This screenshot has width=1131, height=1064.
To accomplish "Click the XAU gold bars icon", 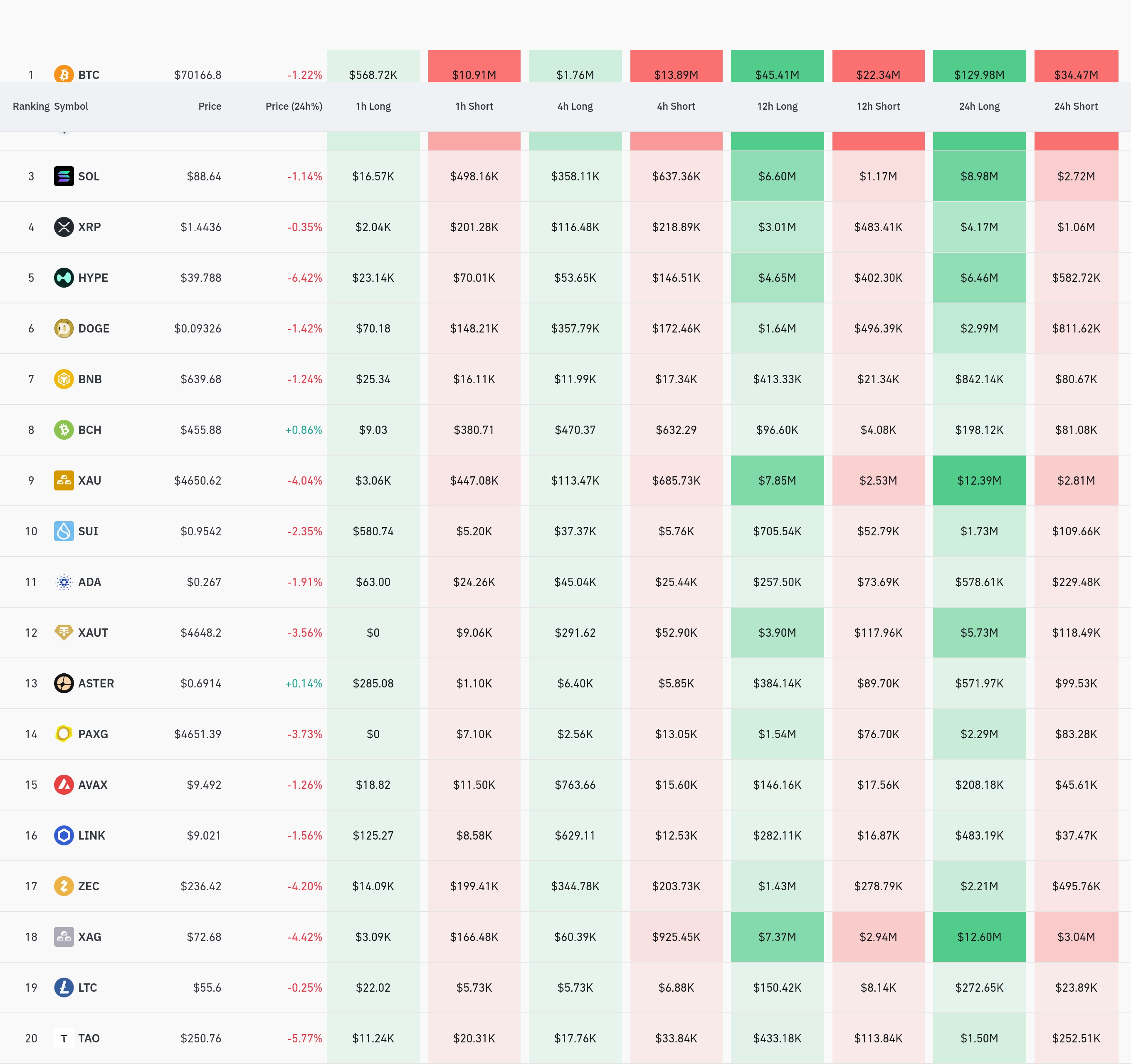I will click(x=64, y=480).
